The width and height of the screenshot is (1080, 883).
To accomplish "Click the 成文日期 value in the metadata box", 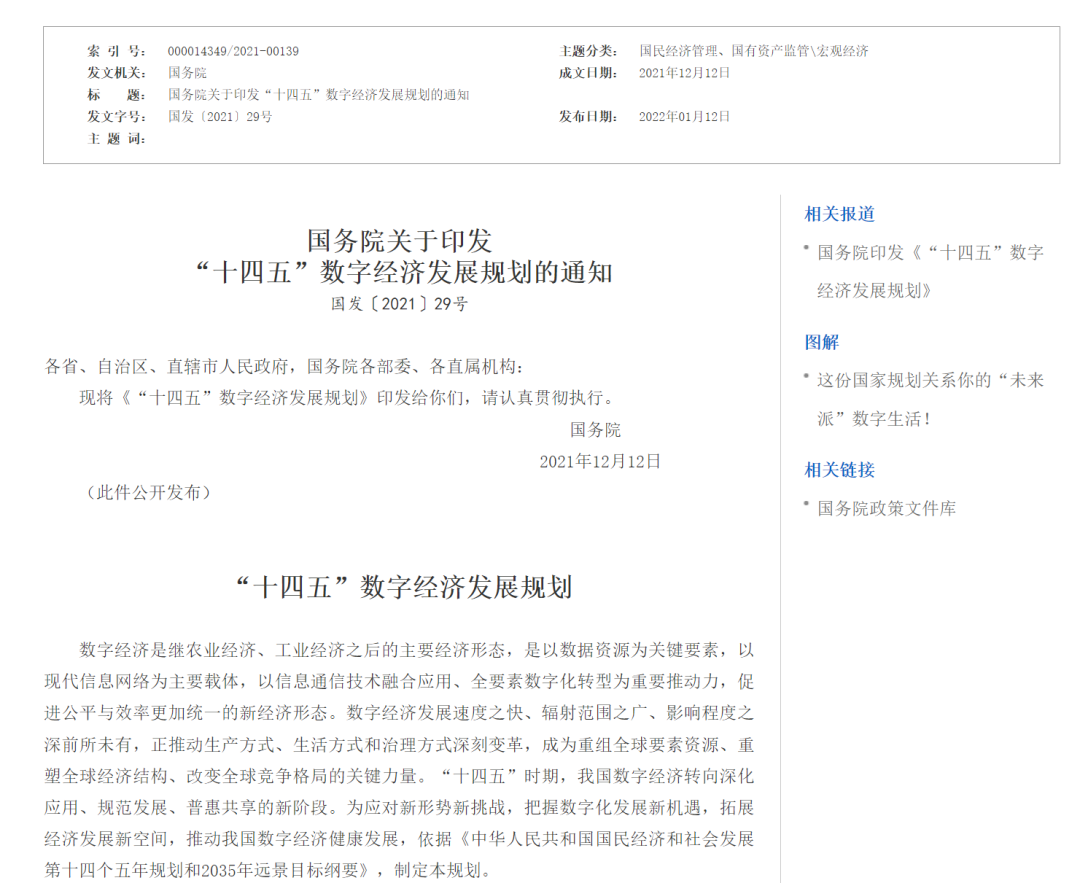I will 684,73.
